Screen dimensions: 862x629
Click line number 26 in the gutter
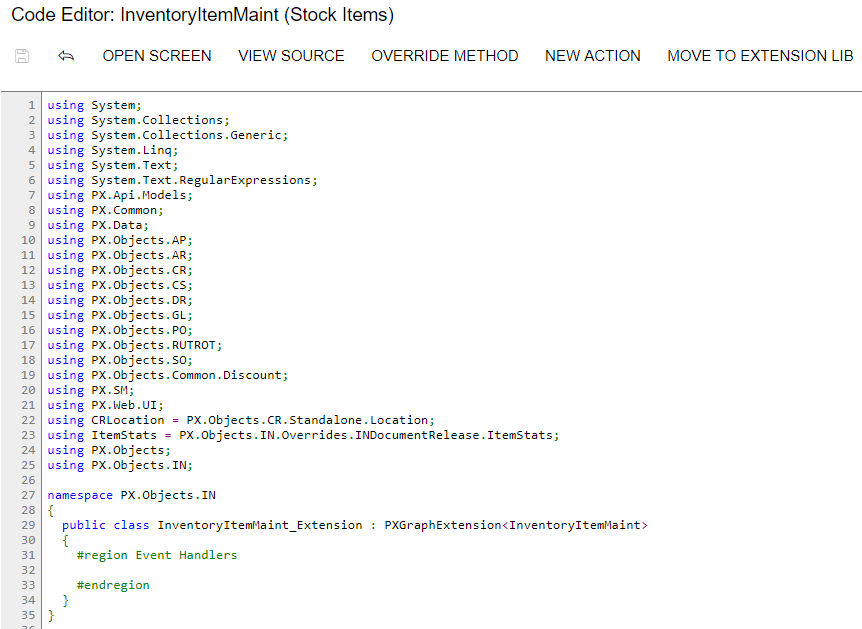coord(29,480)
